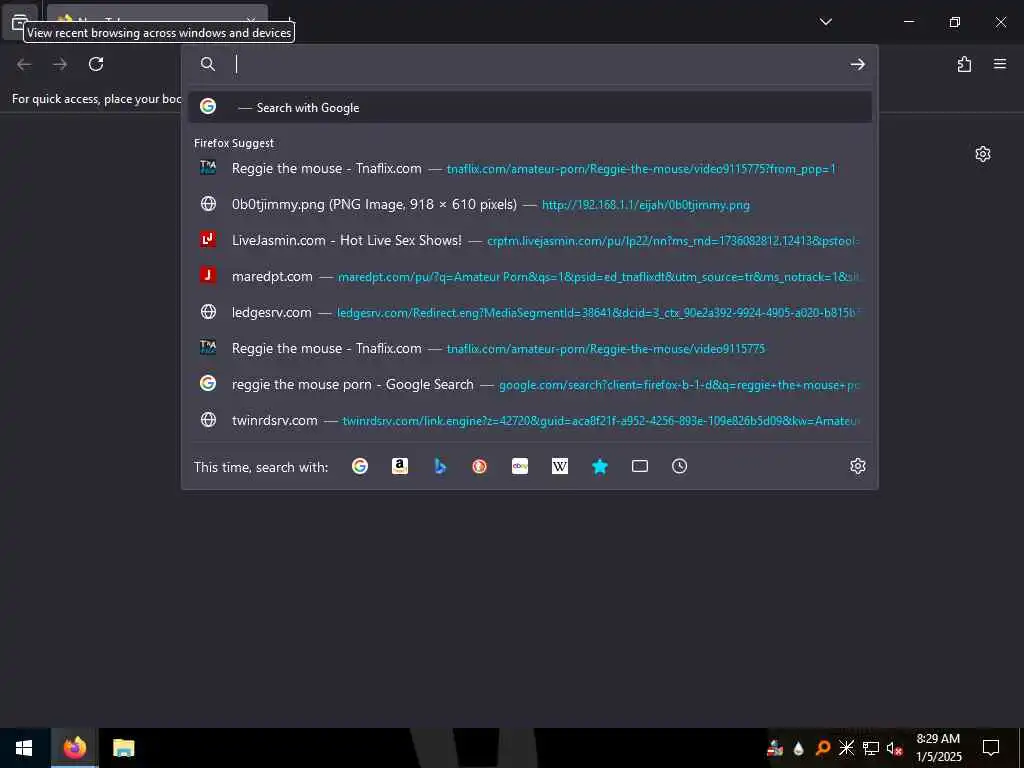Search in Bookmarks using star icon
Viewport: 1024px width, 768px height.
[600, 466]
